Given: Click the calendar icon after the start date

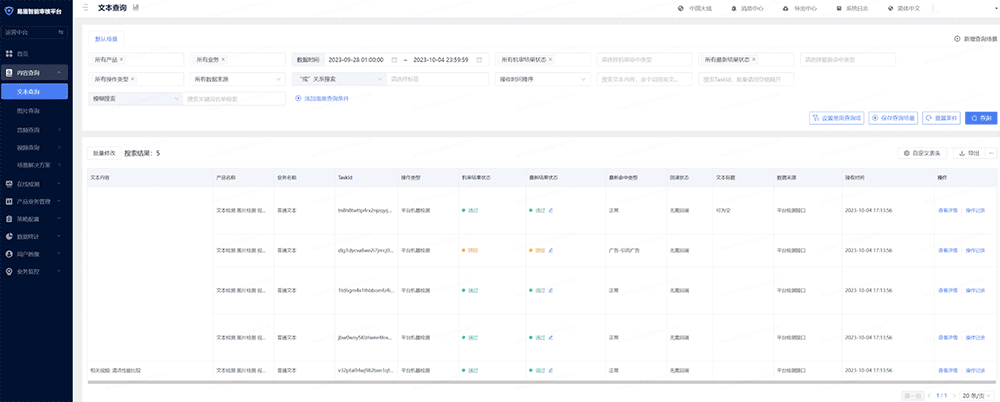Looking at the screenshot, I should [394, 59].
